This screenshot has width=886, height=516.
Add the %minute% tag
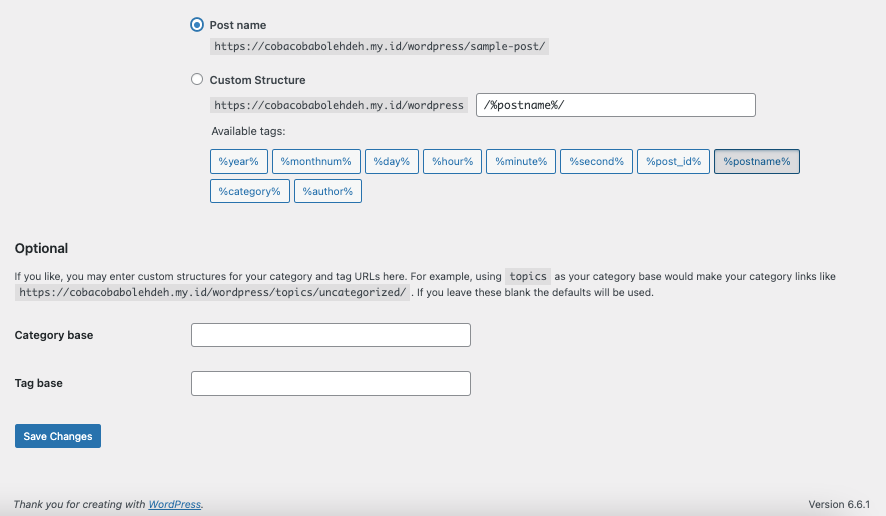(521, 162)
